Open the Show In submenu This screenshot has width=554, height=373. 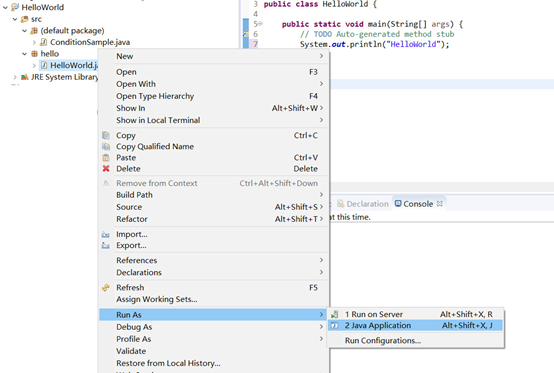click(x=213, y=108)
